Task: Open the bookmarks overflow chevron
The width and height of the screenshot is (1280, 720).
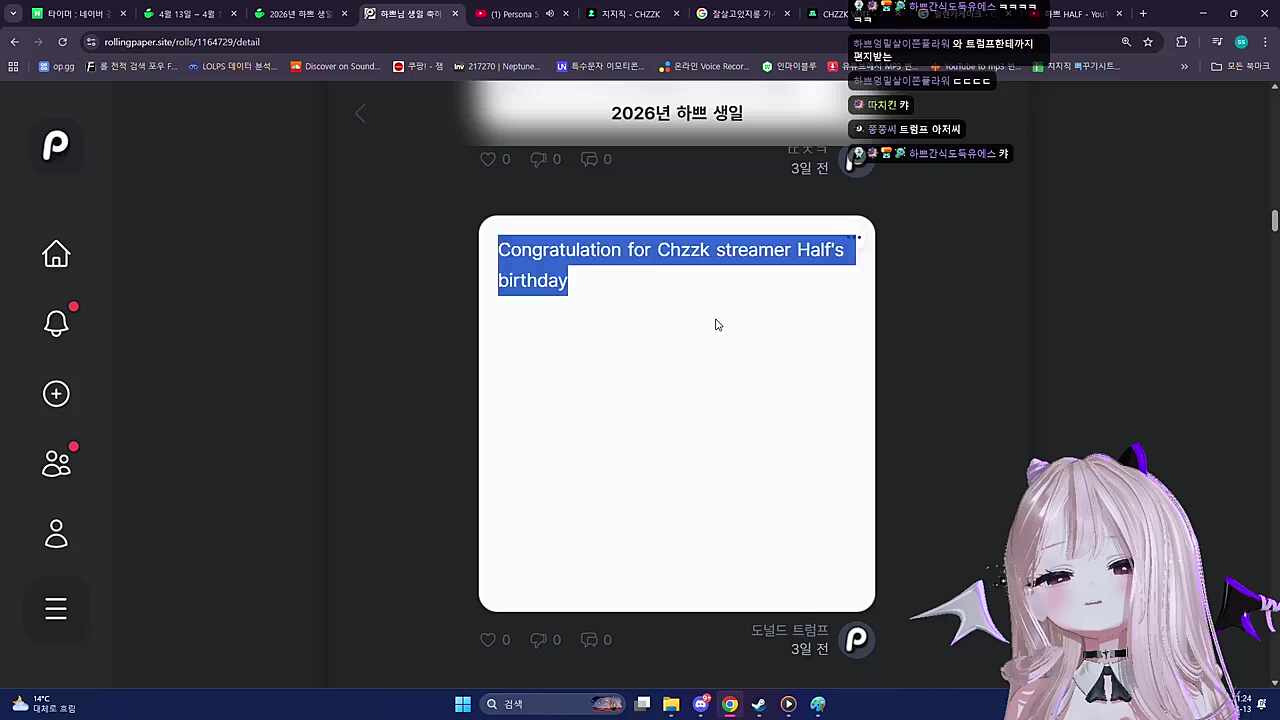Action: pos(1184,66)
